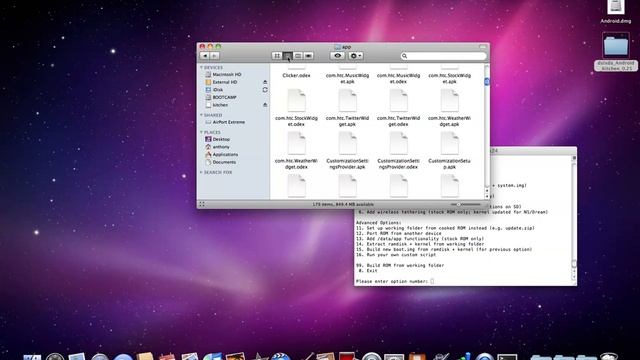Collapse the PLACES sidebar section

[x=202, y=132]
